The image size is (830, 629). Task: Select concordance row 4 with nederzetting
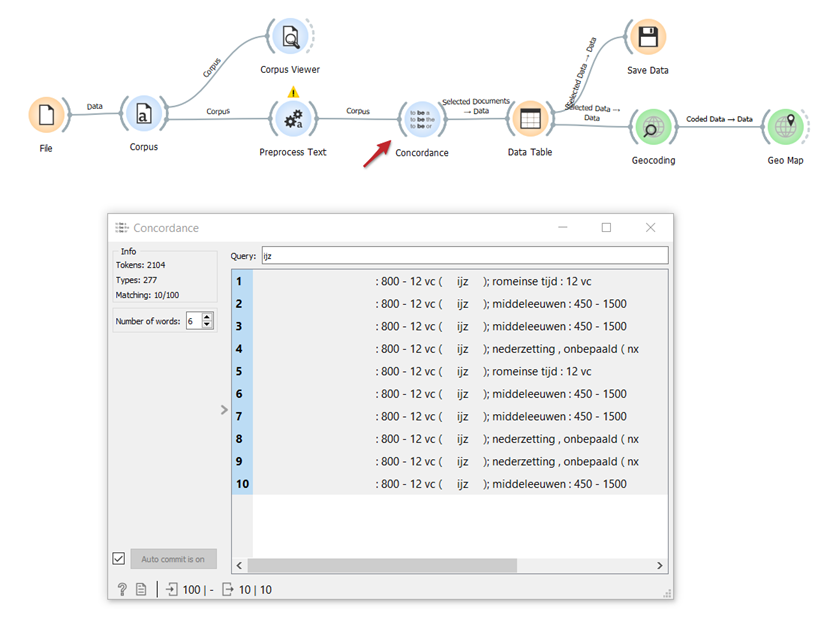coord(450,349)
